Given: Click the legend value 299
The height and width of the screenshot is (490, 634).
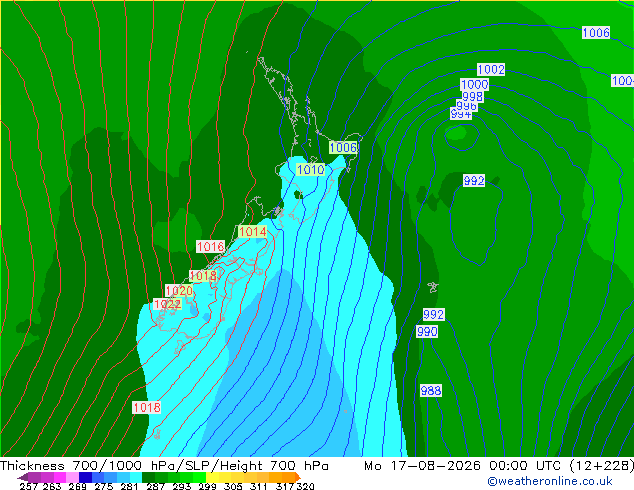Looking at the screenshot, I should 207,486.
